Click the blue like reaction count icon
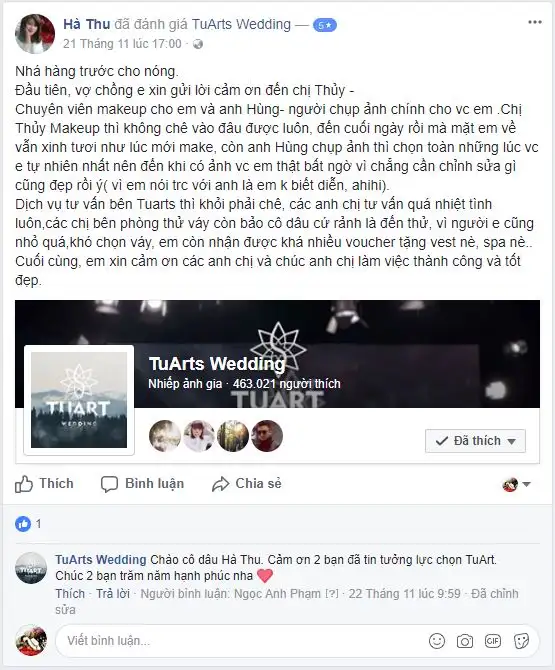The height and width of the screenshot is (670, 555). 23,523
